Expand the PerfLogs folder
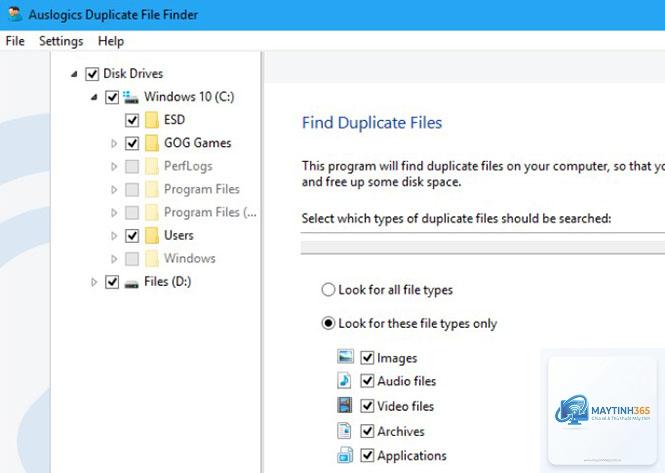This screenshot has width=665, height=473. 114,166
